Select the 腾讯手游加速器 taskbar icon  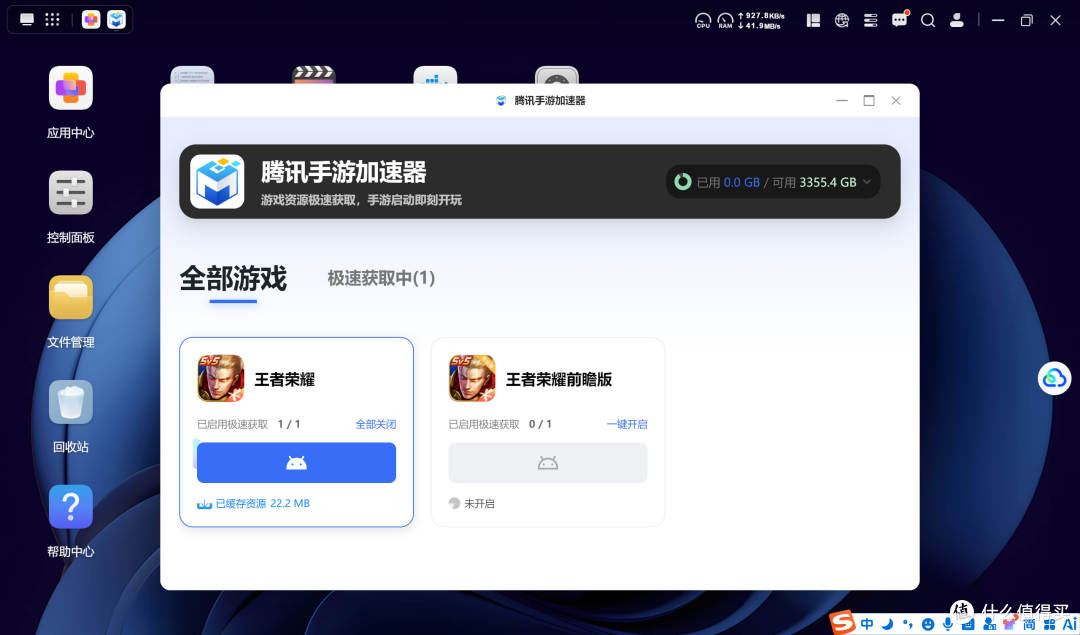(x=116, y=19)
